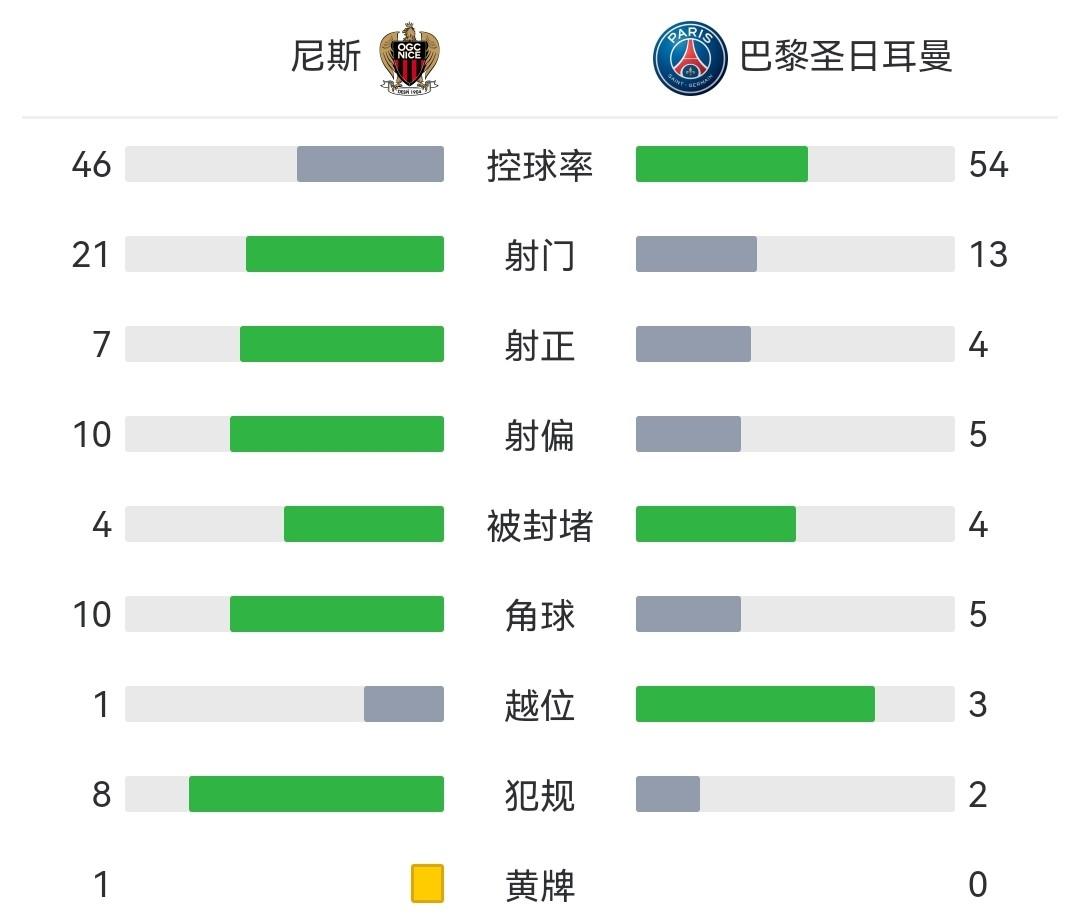The height and width of the screenshot is (915, 1080).
Task: Click Nice's gray possession bar
Action: (370, 164)
